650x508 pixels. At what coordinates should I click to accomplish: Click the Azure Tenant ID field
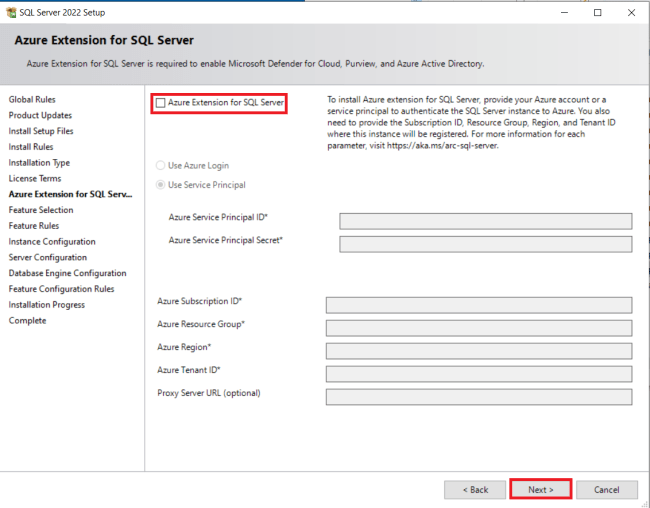(479, 374)
